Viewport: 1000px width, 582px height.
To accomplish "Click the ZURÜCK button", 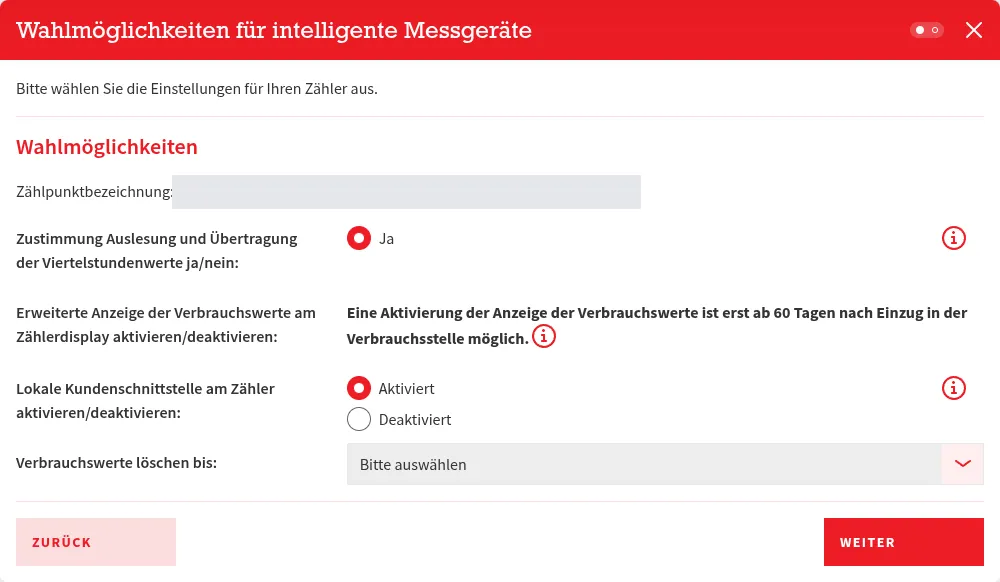I will (96, 542).
